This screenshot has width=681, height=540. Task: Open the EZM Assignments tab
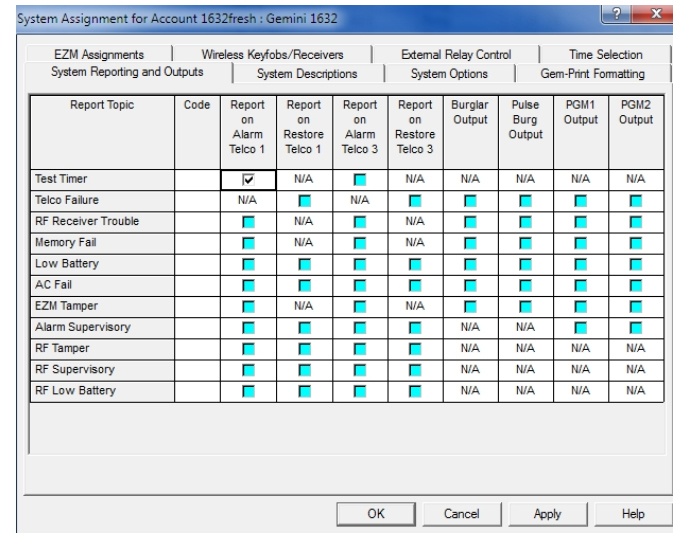point(99,55)
